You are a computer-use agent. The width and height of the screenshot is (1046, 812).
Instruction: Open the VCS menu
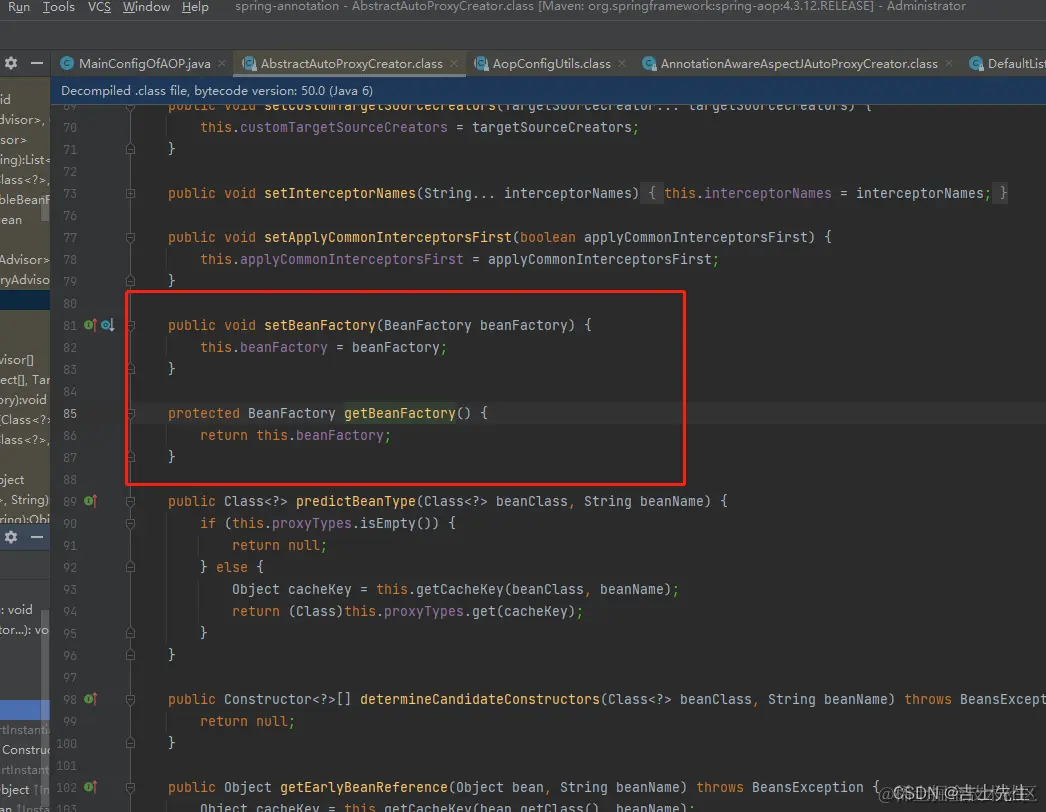(99, 7)
